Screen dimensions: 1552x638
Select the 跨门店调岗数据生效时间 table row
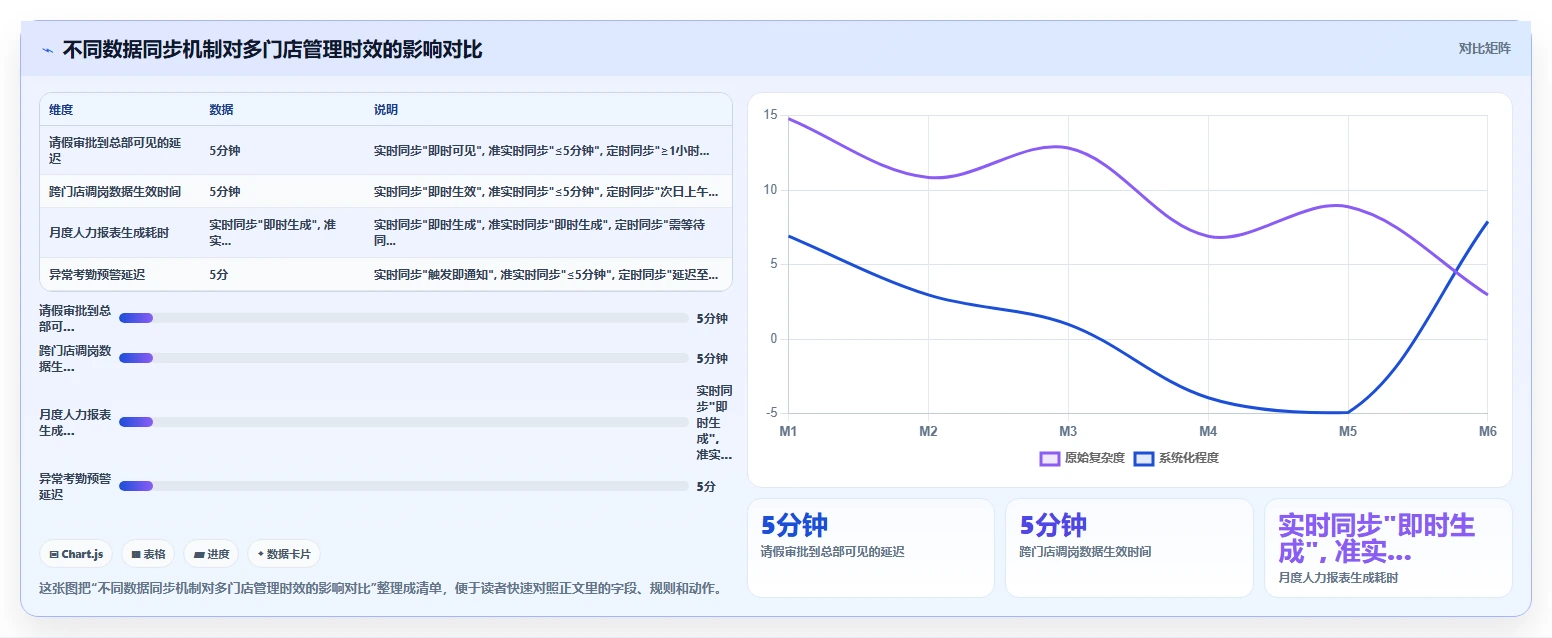click(386, 191)
